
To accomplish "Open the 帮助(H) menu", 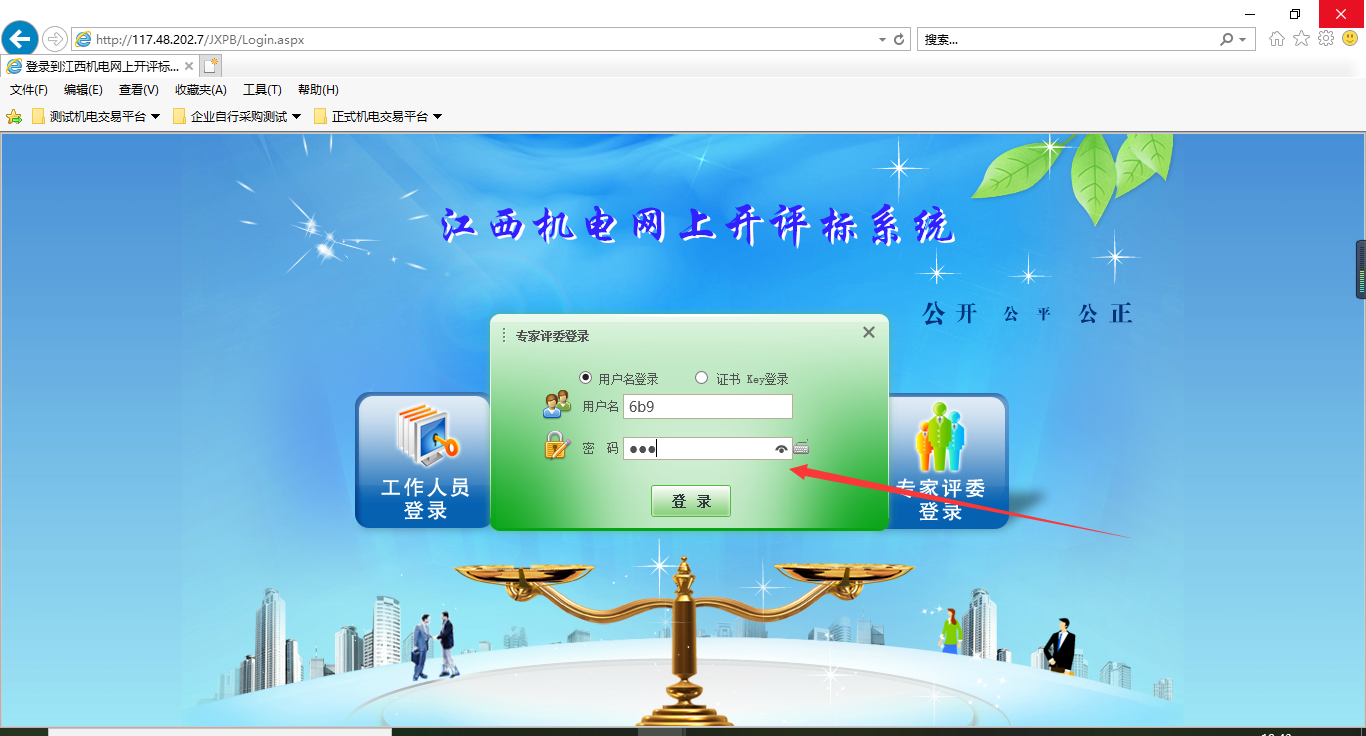I will 318,90.
